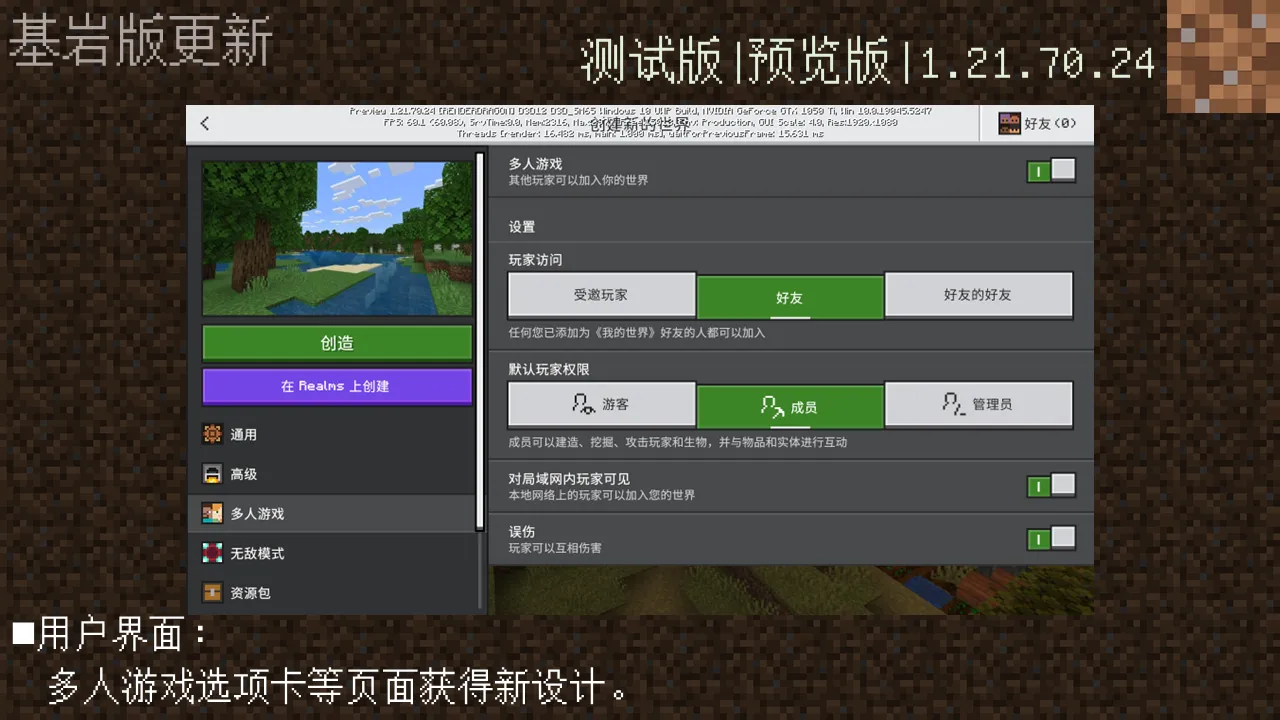The width and height of the screenshot is (1280, 720).
Task: Click the 默认玩家权限 label
Action: click(x=549, y=369)
